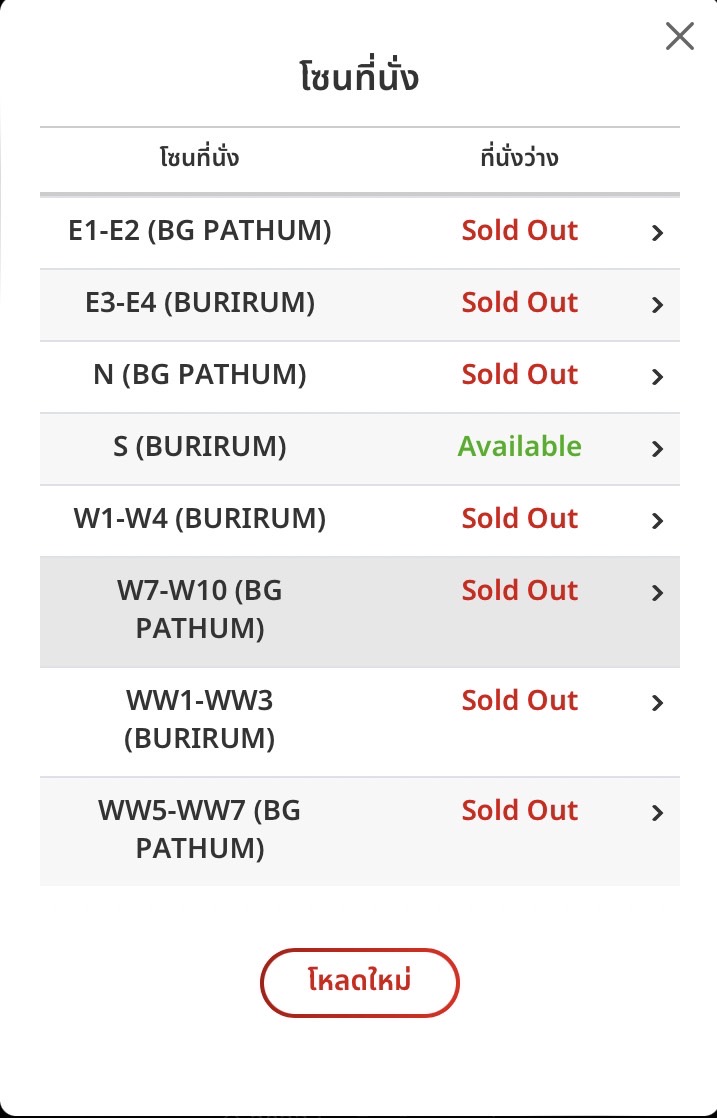Click the ที่นั่งว่าง column header
The width and height of the screenshot is (717, 1118).
pos(519,158)
